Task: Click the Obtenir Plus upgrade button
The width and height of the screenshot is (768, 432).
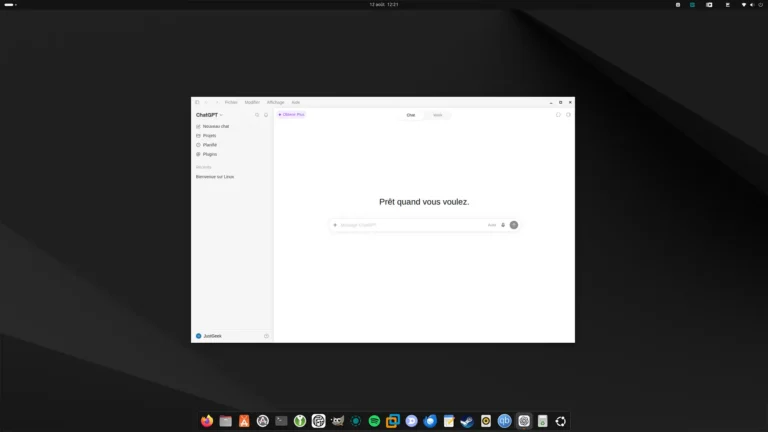Action: pyautogui.click(x=291, y=115)
